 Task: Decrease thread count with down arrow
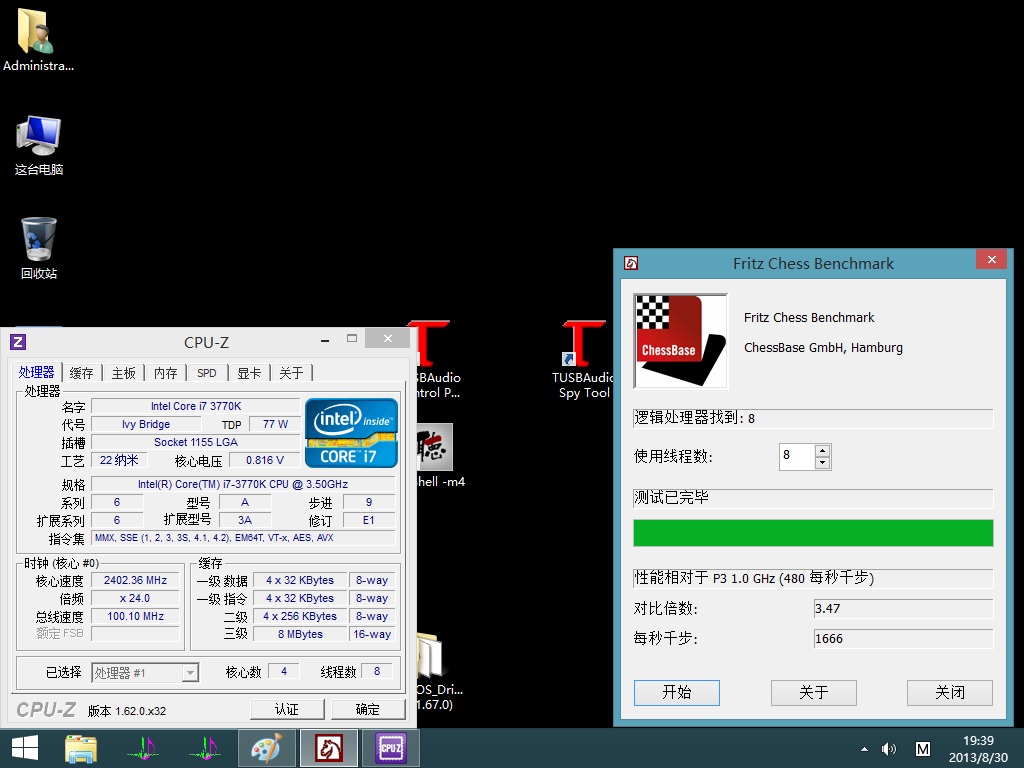(823, 463)
